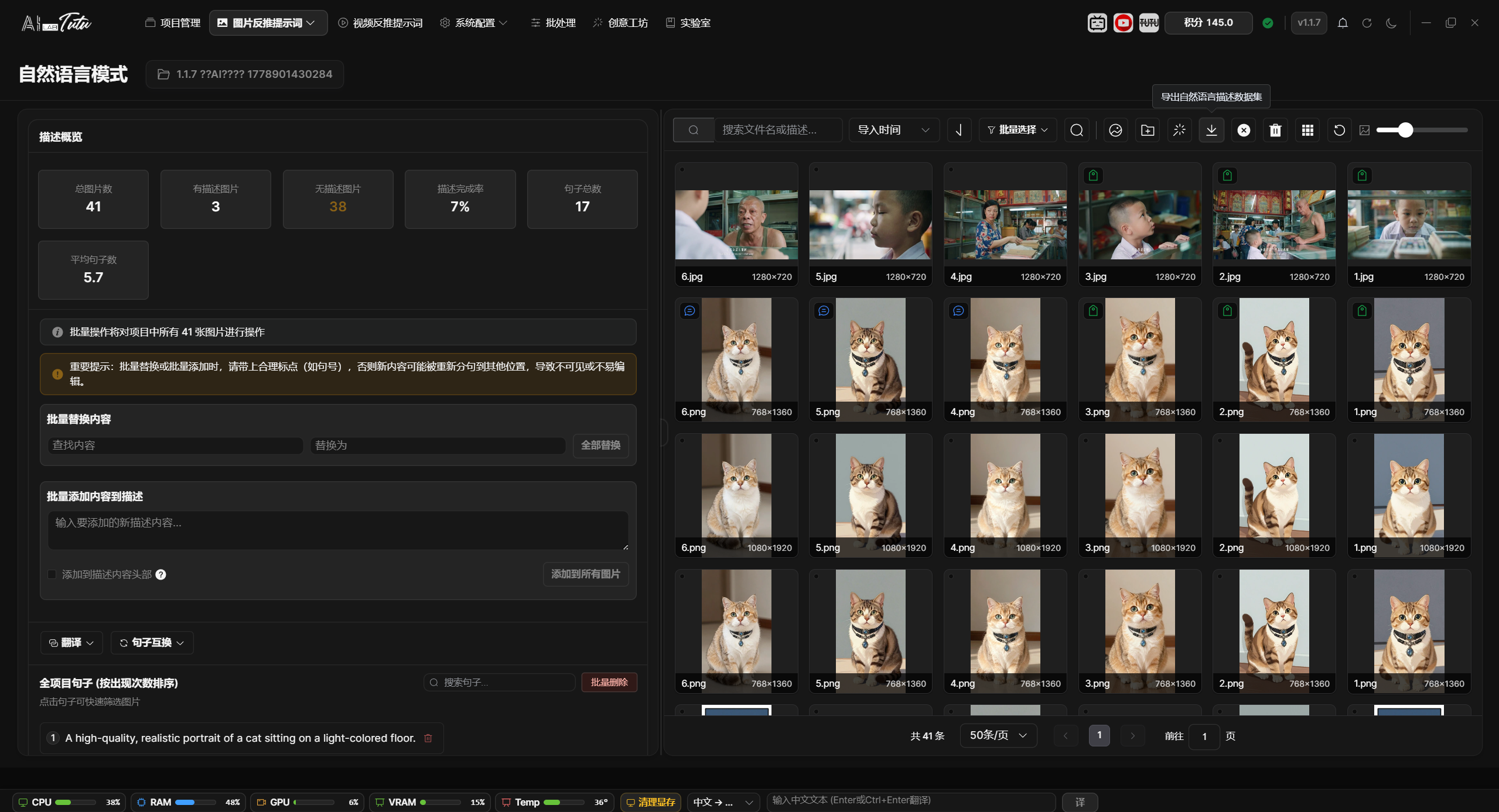Adjust the thumbnail size slider

[1422, 130]
